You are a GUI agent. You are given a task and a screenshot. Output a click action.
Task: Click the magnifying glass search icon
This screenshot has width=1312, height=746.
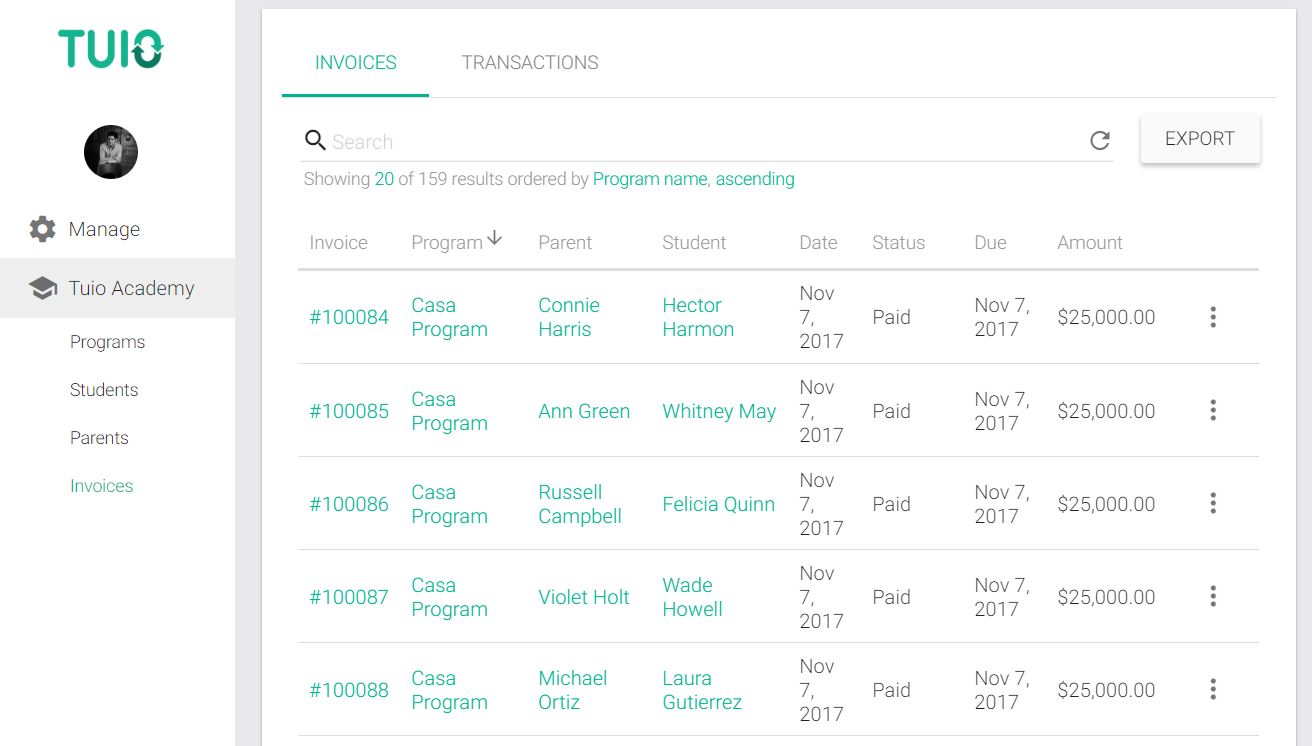[315, 140]
